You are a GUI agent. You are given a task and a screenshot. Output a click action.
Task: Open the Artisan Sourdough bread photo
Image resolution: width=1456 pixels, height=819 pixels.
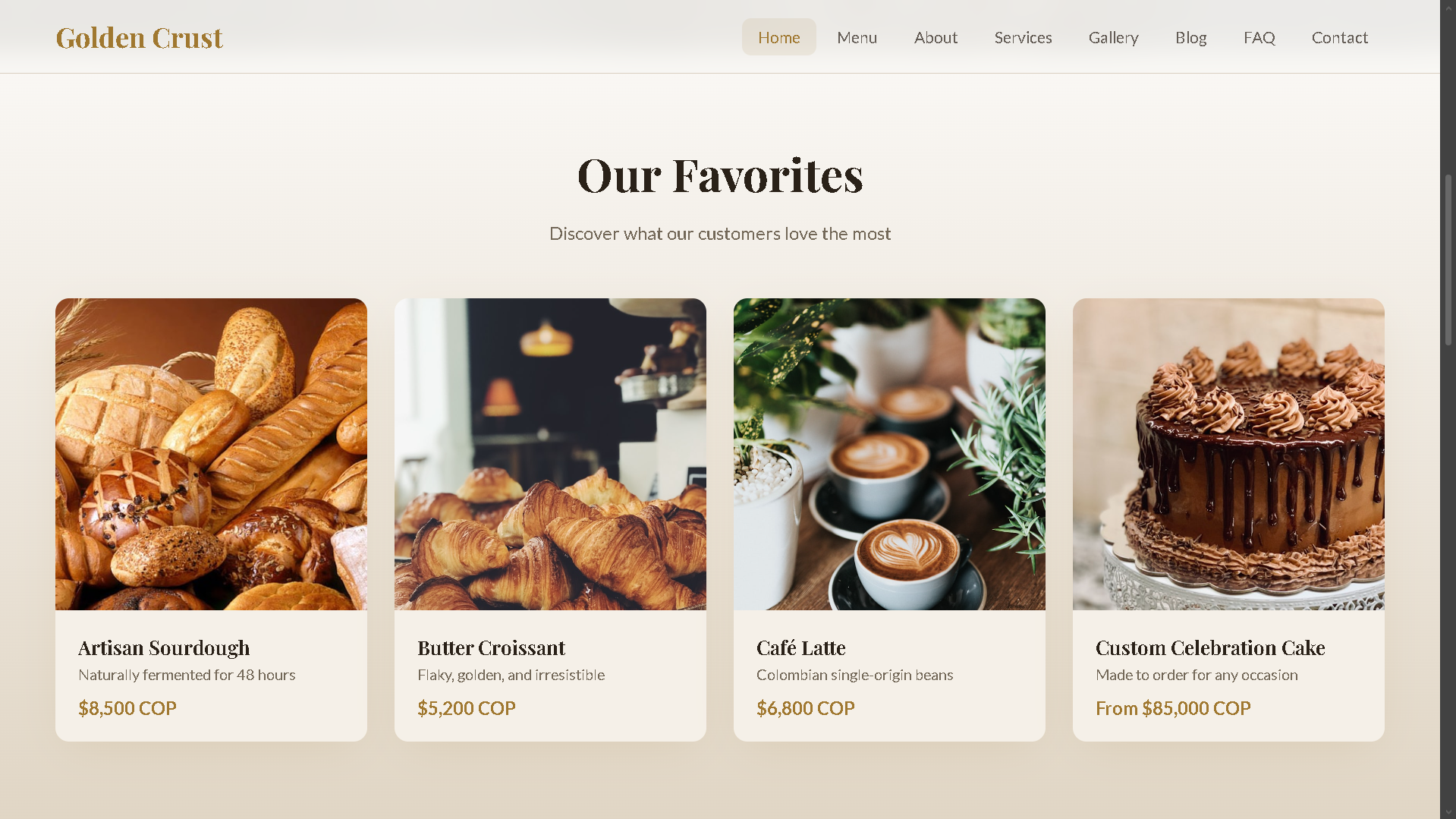(211, 454)
